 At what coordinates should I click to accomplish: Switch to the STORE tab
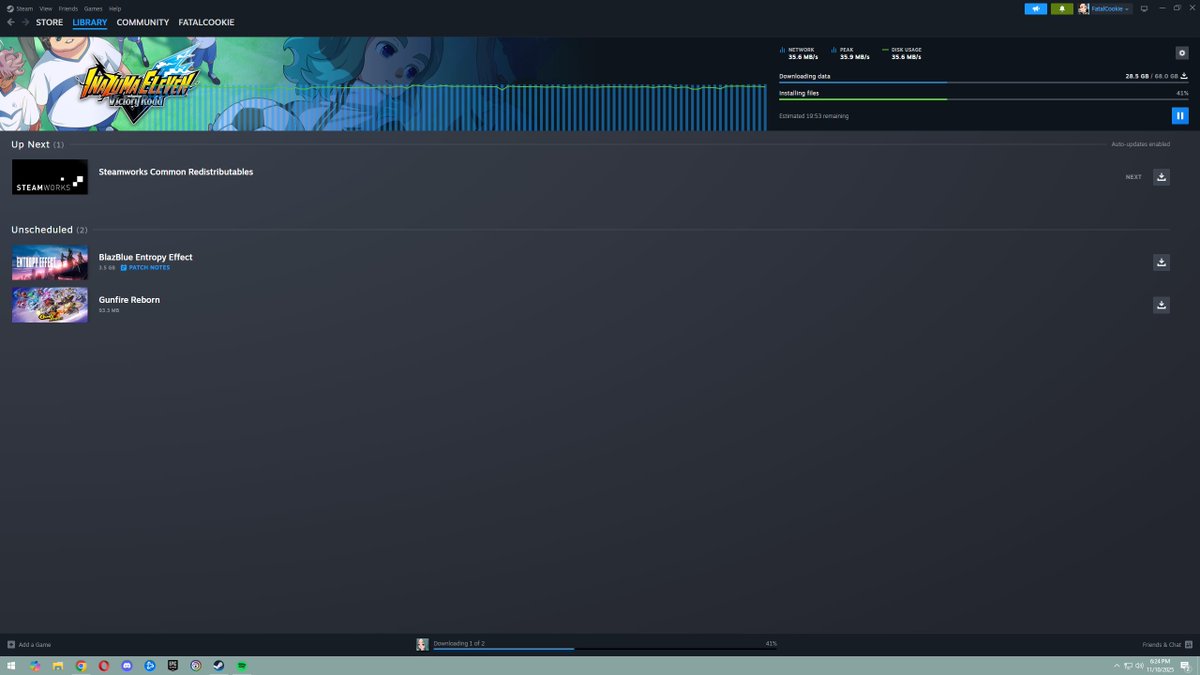coord(49,22)
